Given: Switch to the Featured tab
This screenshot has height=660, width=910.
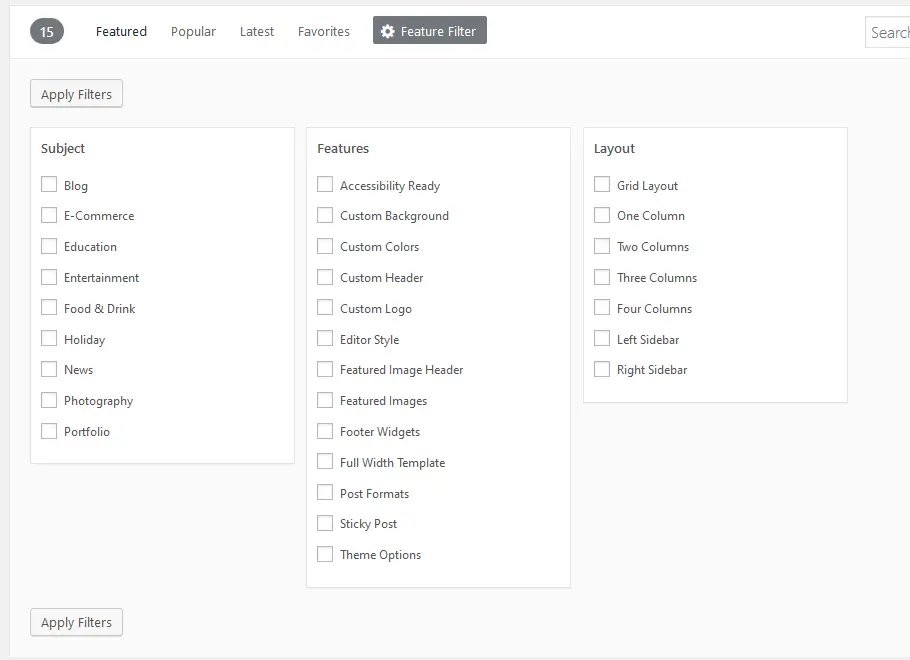Looking at the screenshot, I should (121, 31).
